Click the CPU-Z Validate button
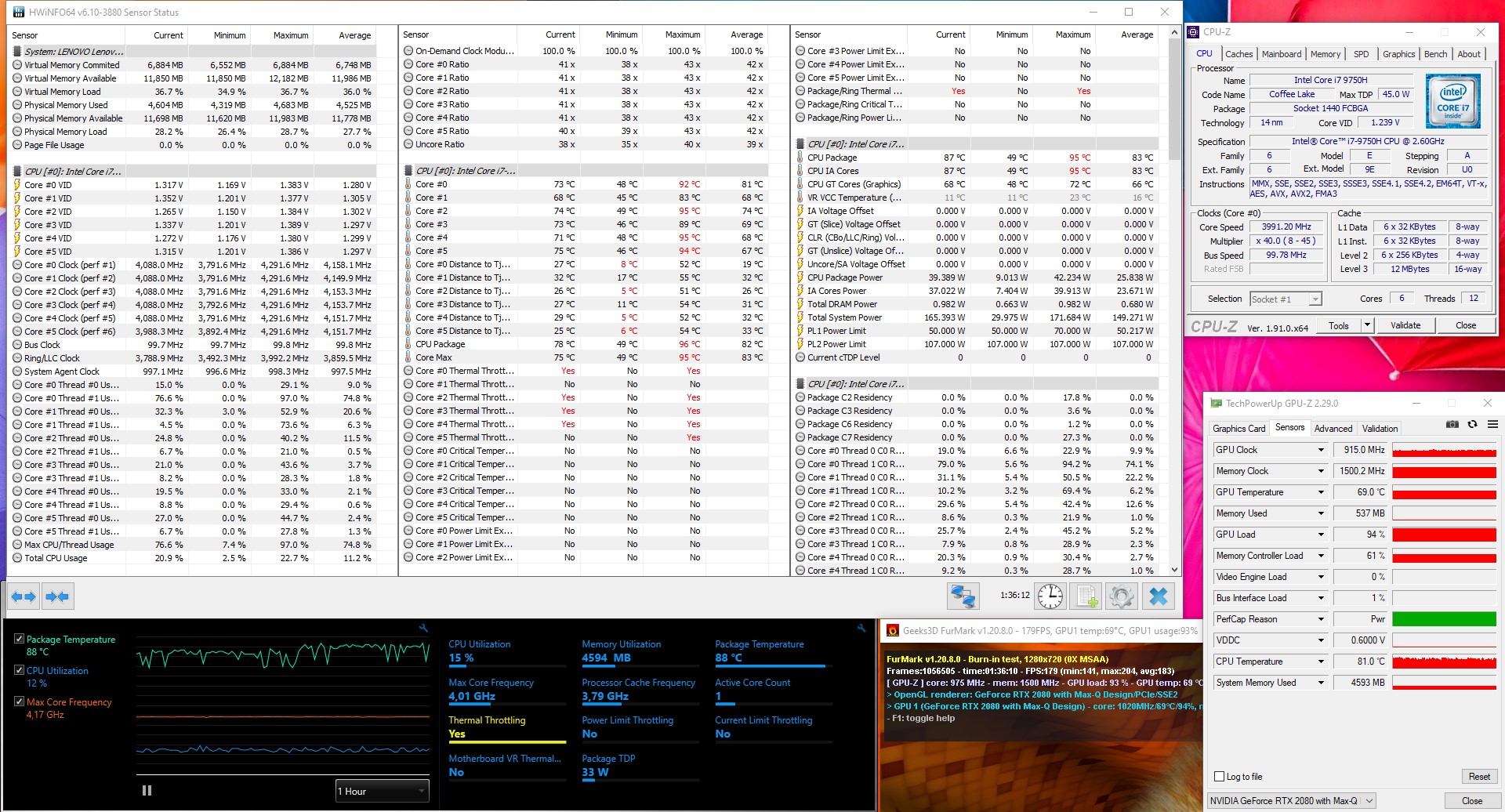This screenshot has height=812, width=1505. (1405, 325)
